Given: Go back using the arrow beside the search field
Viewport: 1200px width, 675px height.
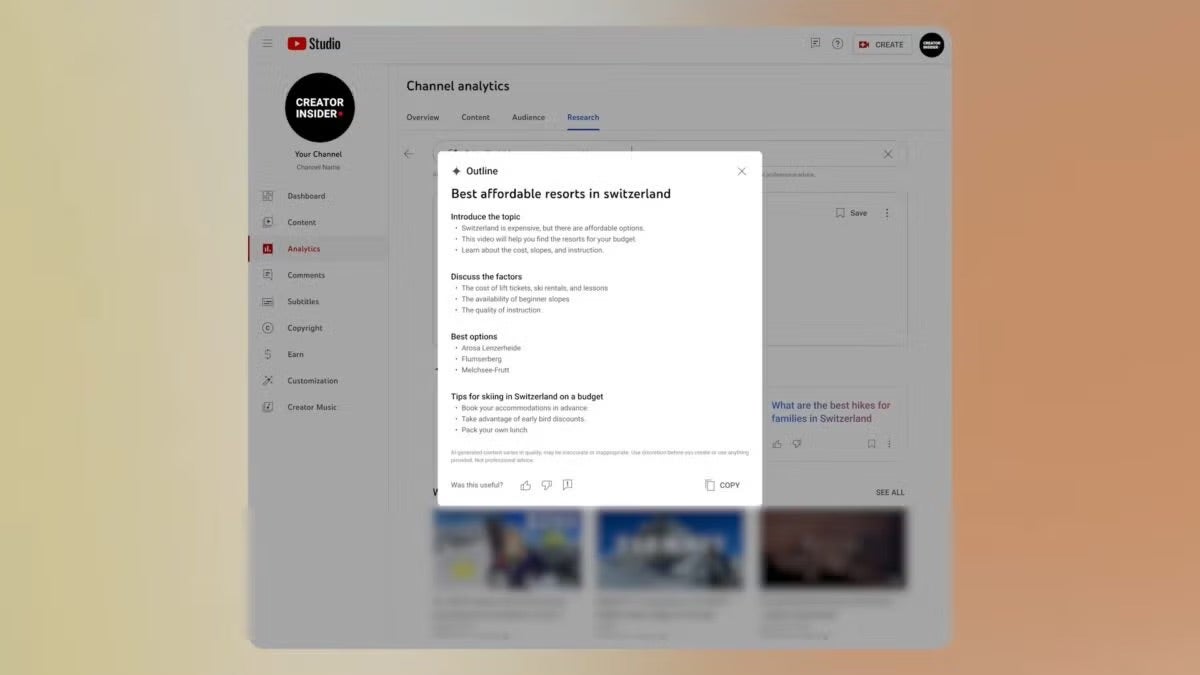Looking at the screenshot, I should click(x=409, y=154).
